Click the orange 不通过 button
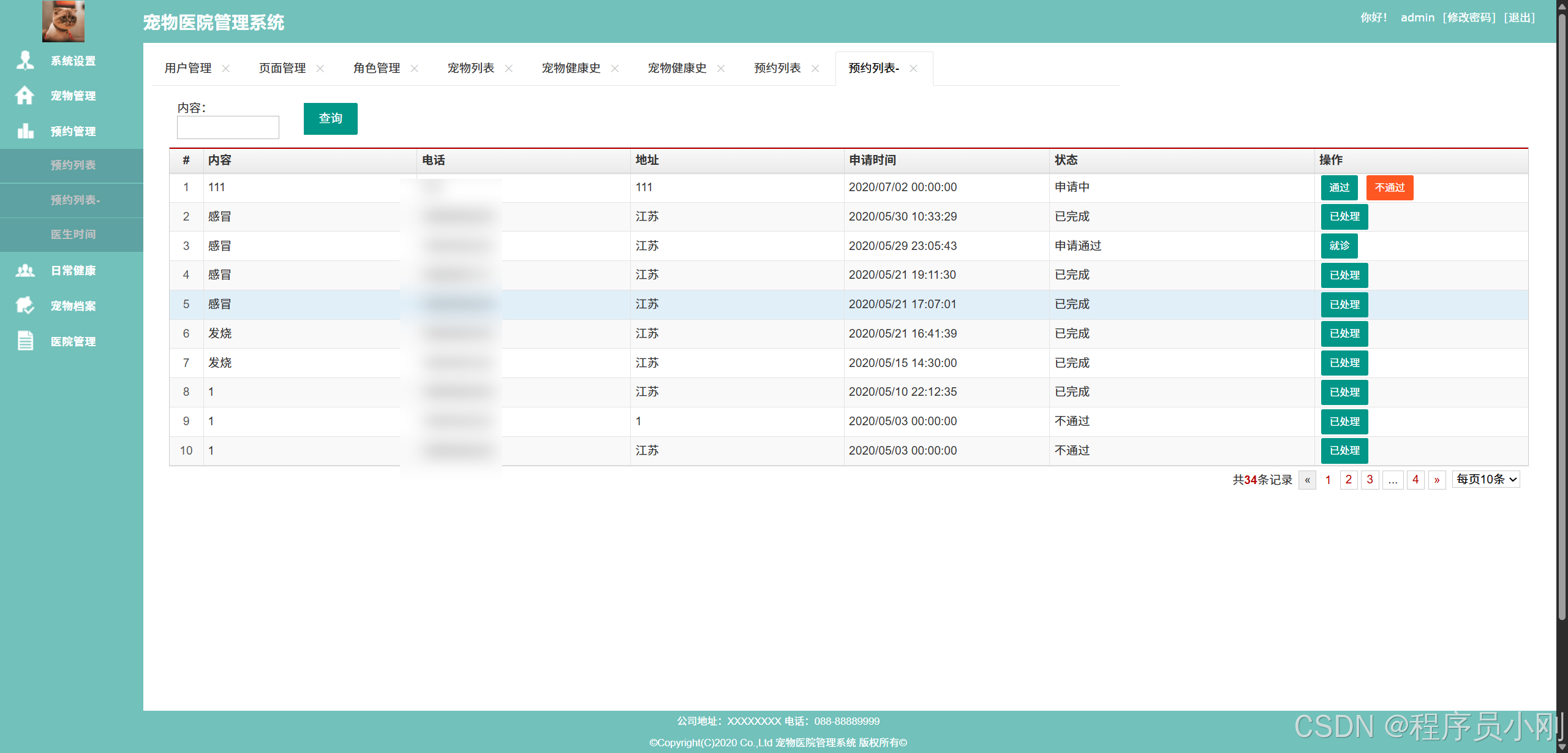 pos(1389,187)
